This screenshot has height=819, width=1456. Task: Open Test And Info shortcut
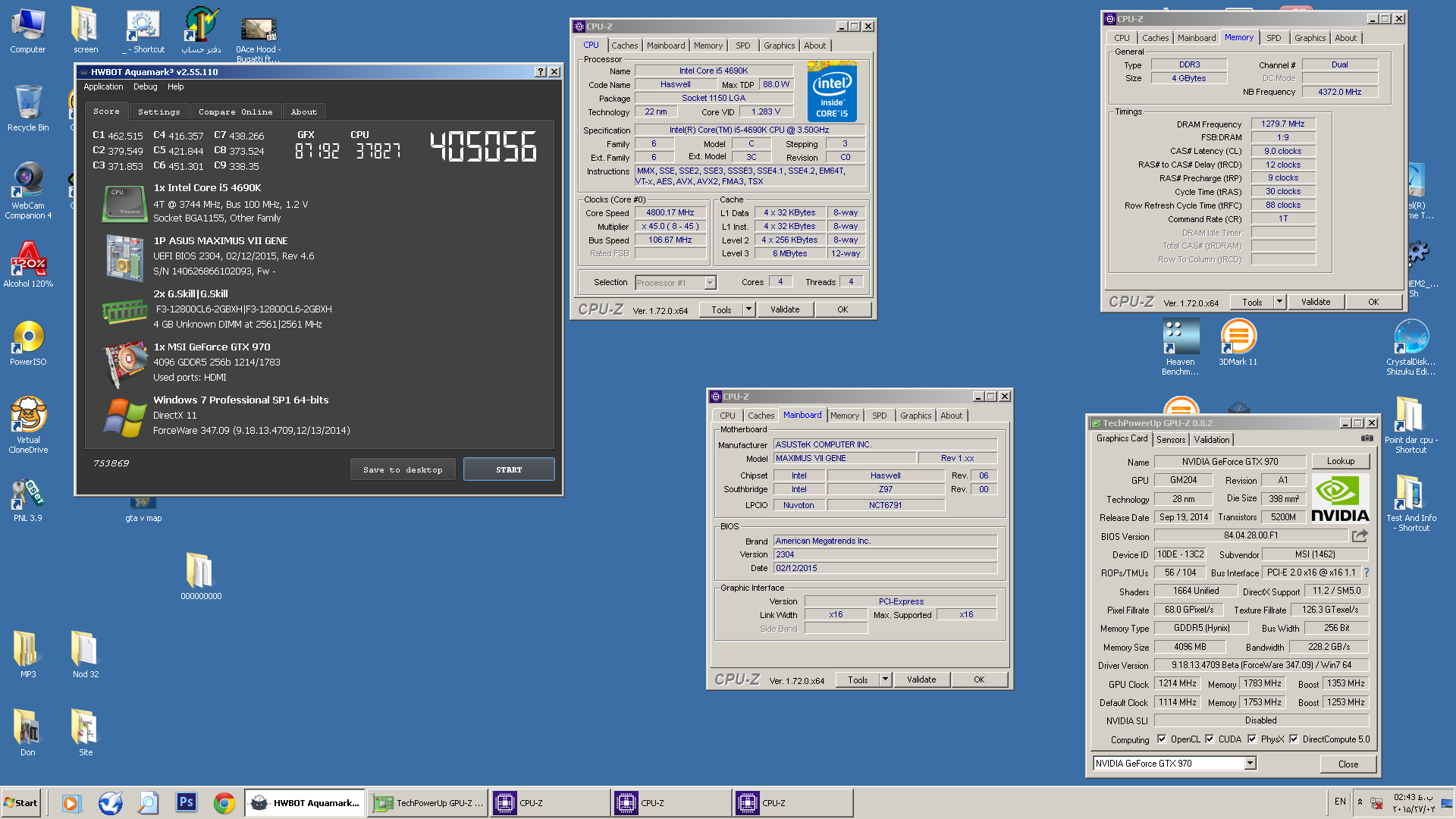[x=1411, y=503]
